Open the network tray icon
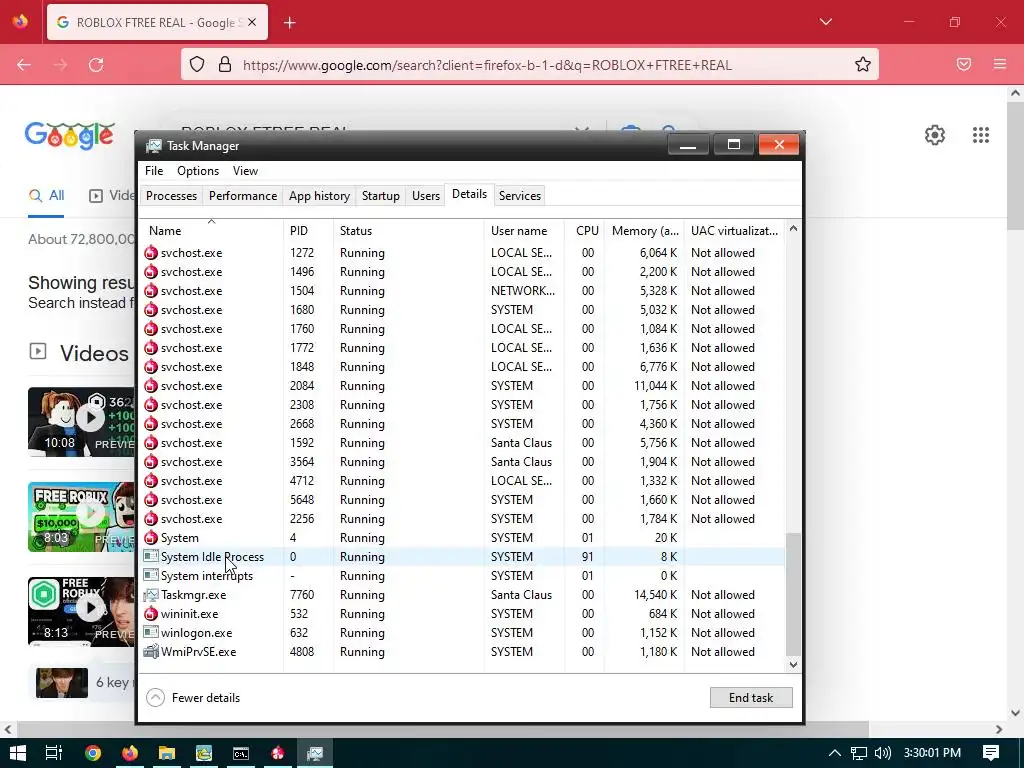 click(x=859, y=753)
